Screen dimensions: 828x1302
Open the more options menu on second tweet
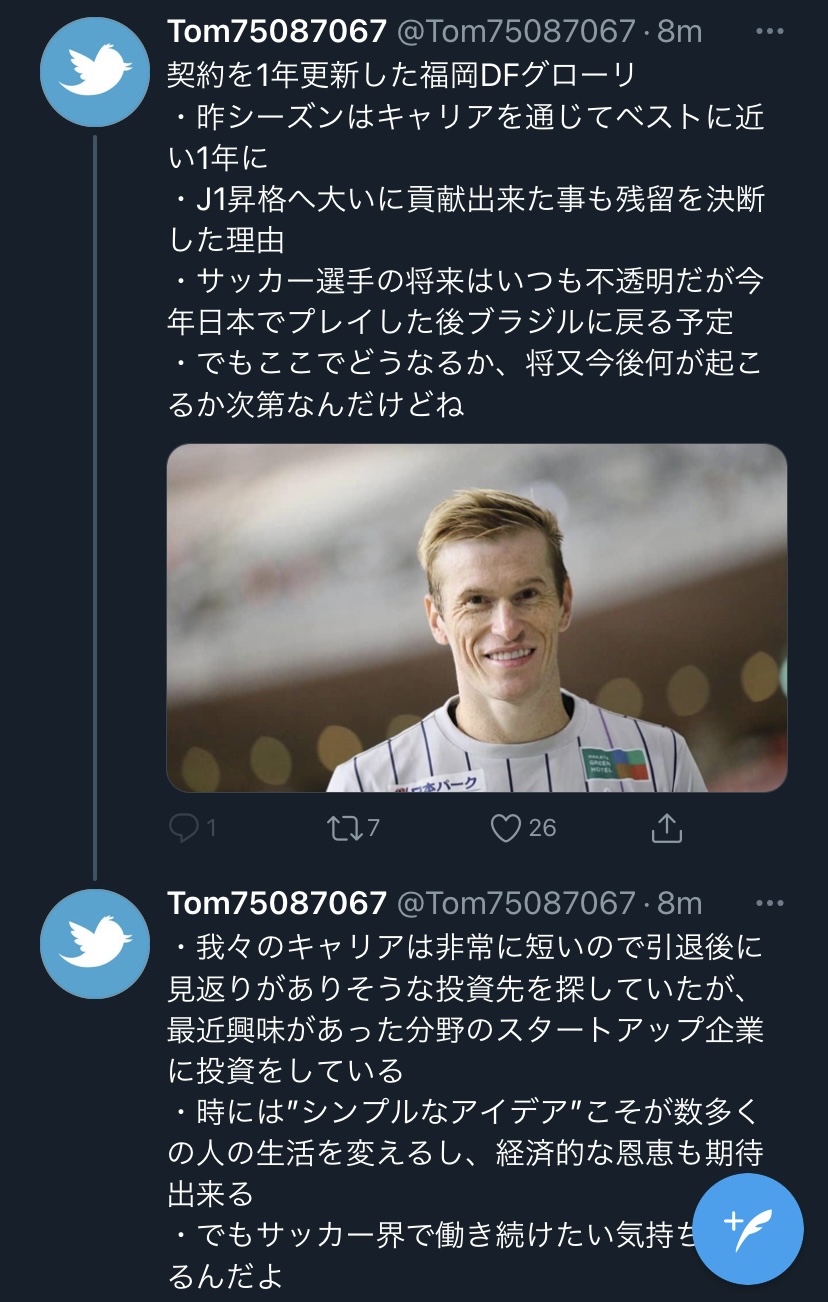[x=770, y=903]
